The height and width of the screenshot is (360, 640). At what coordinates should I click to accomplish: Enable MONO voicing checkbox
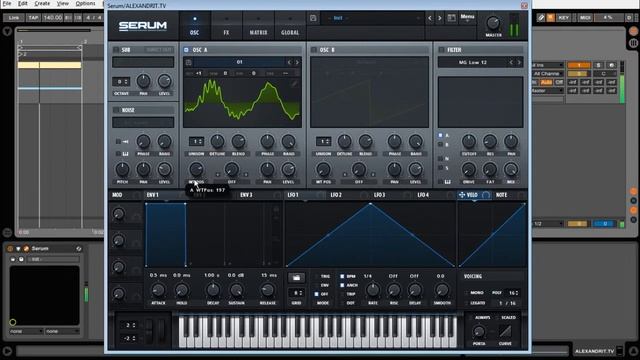pyautogui.click(x=466, y=293)
